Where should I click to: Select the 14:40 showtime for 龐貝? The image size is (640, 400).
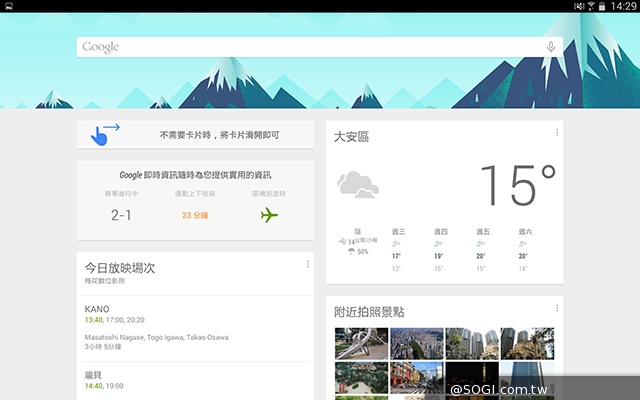coord(93,386)
